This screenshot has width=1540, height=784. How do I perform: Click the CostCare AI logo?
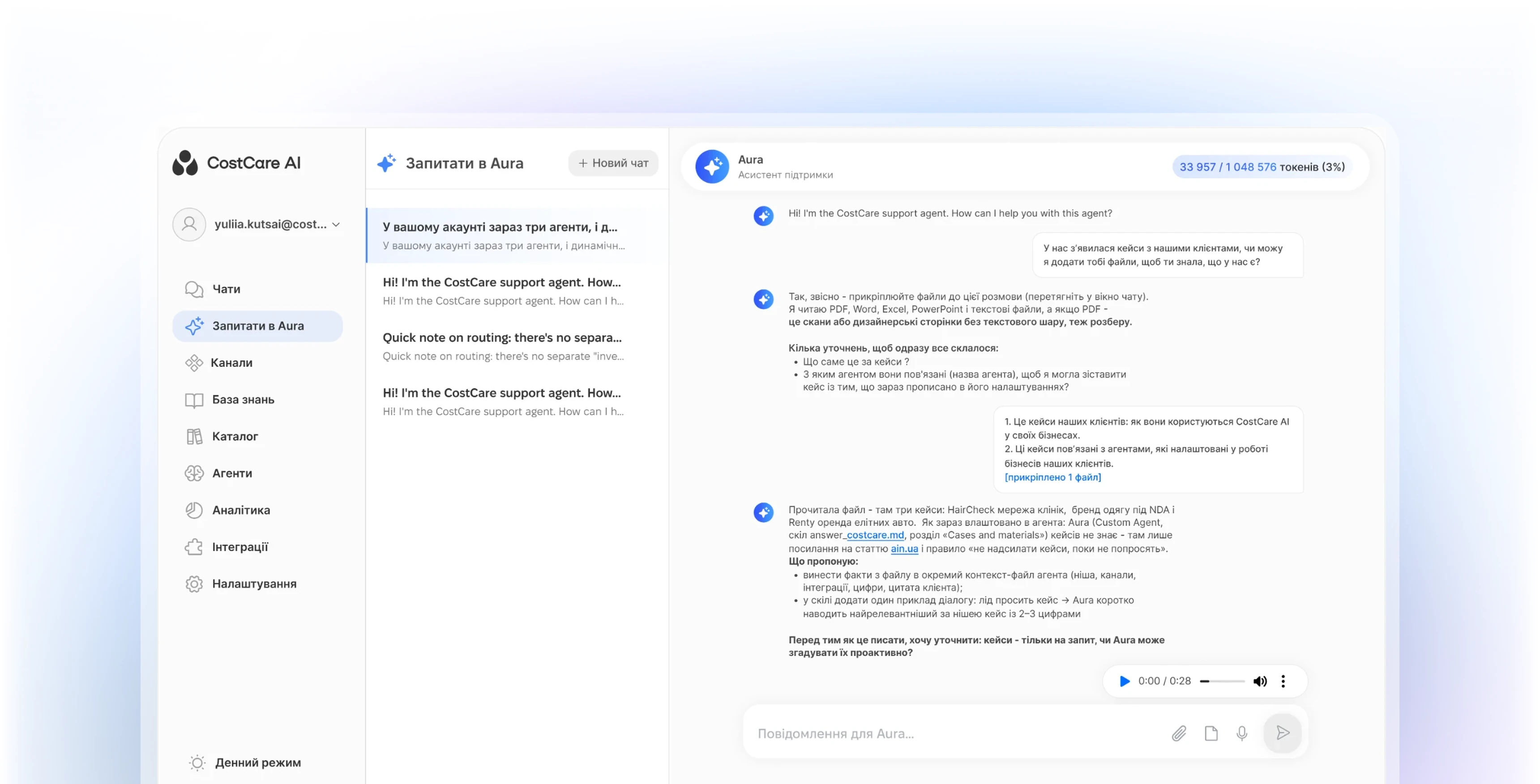(236, 162)
